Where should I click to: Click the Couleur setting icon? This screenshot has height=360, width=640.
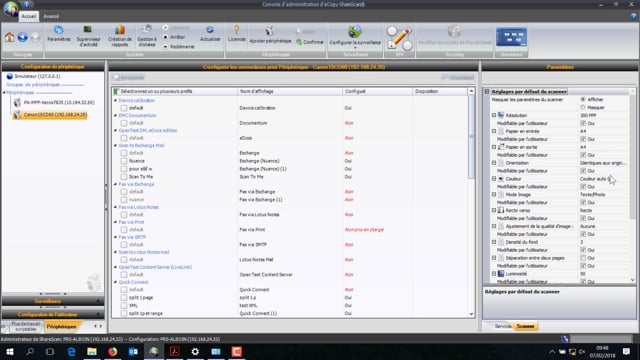501,179
